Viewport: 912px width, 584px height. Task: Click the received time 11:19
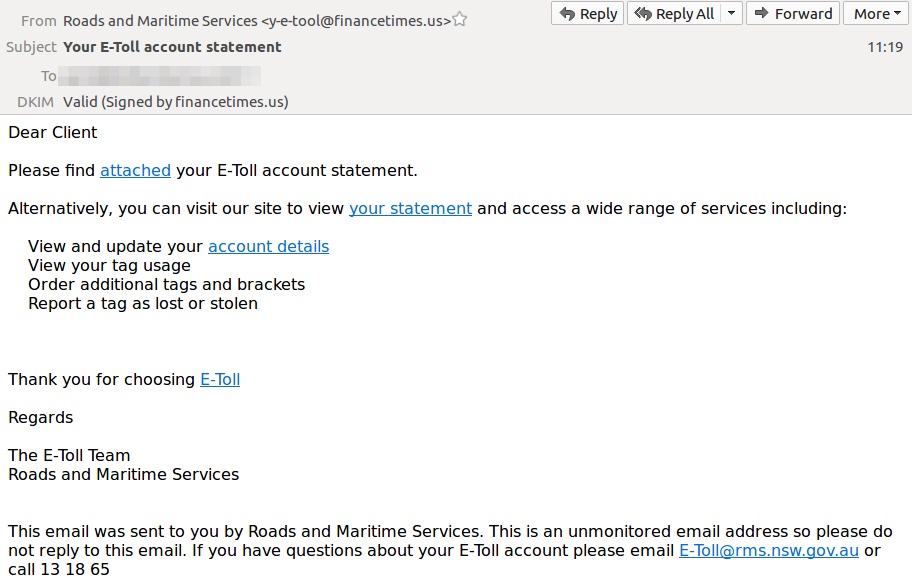point(885,47)
